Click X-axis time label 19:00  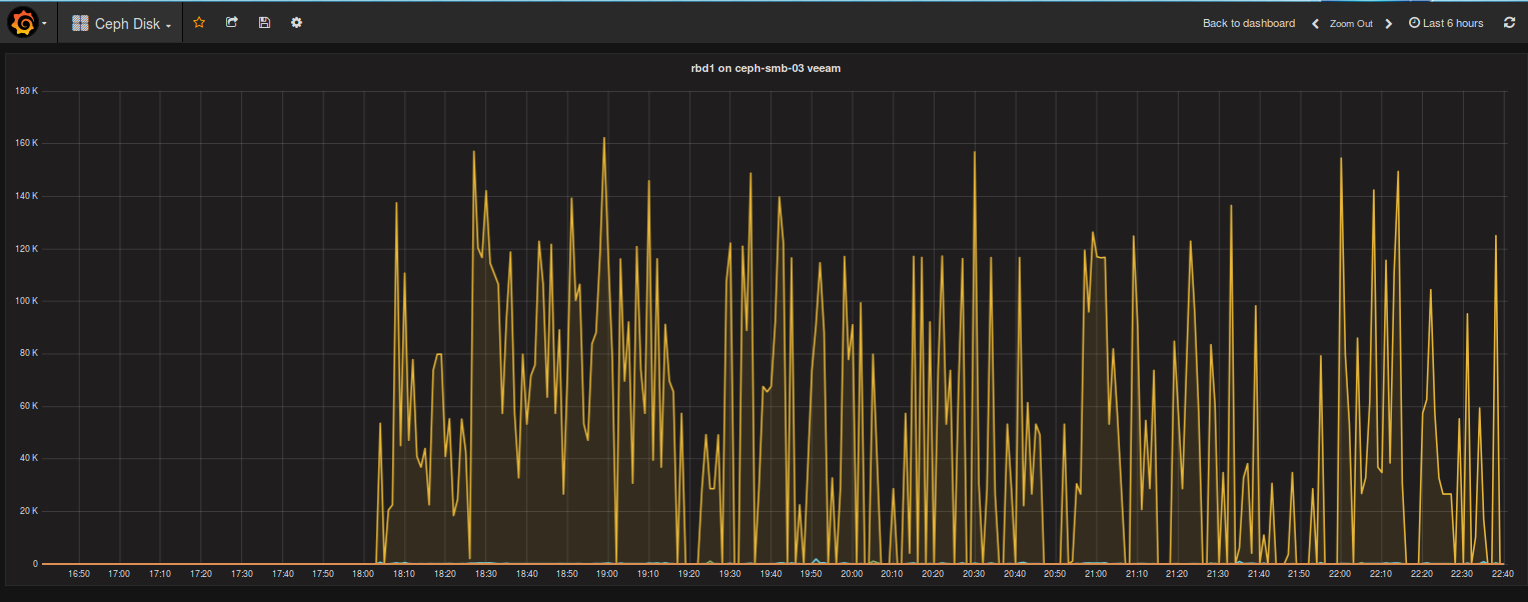(x=608, y=574)
